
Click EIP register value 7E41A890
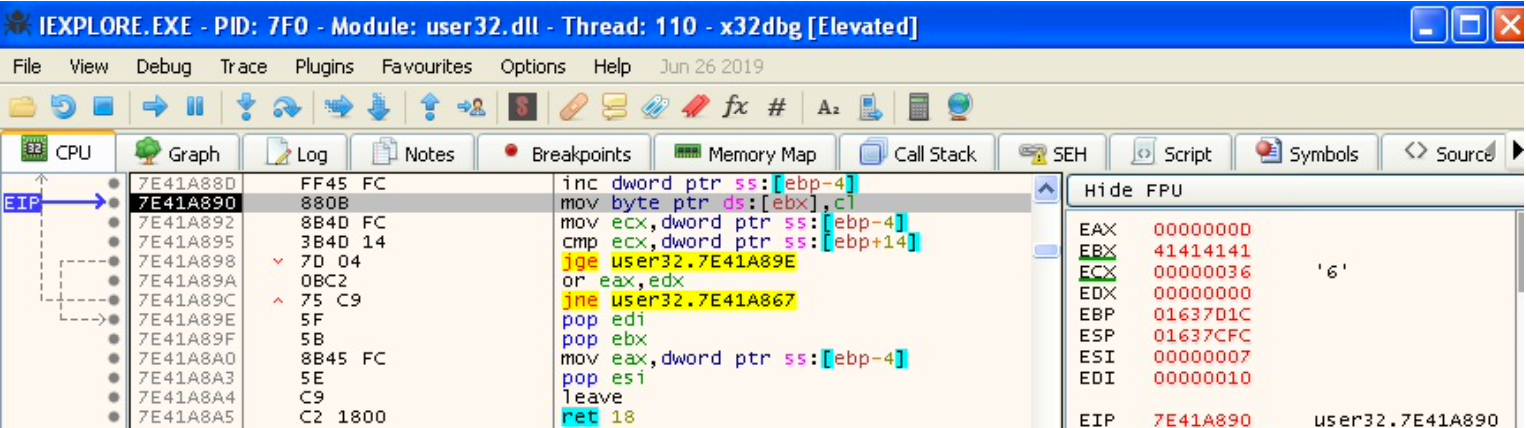(1202, 421)
